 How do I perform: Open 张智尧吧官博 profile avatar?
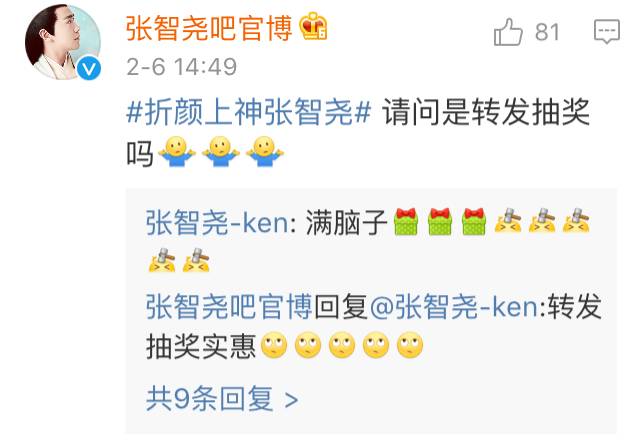pos(63,41)
